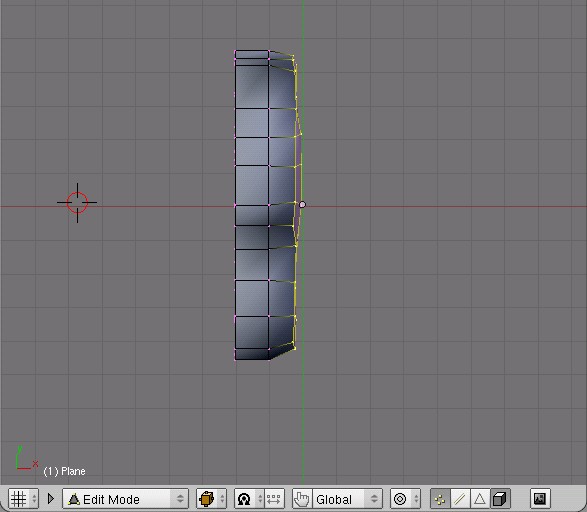Viewport: 587px width, 512px height.
Task: Toggle occlude background geometry cube button
Action: click(500, 499)
